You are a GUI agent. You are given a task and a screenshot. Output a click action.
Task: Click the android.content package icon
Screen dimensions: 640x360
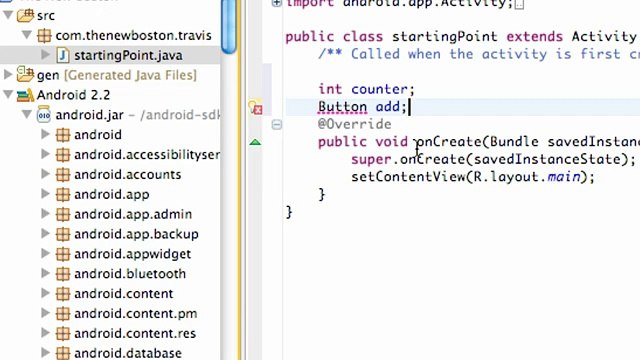click(62, 293)
